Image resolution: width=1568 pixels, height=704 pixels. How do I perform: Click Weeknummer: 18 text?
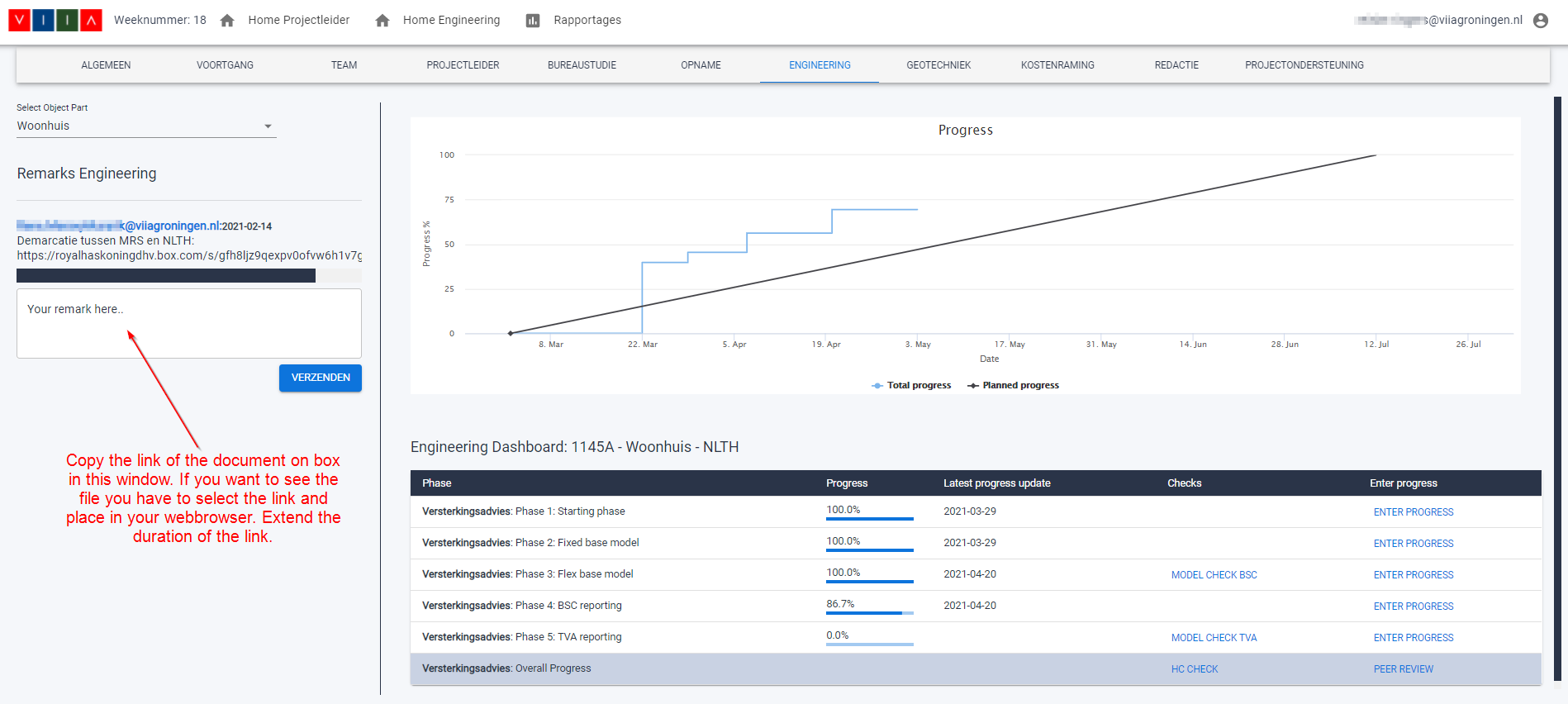pos(160,20)
